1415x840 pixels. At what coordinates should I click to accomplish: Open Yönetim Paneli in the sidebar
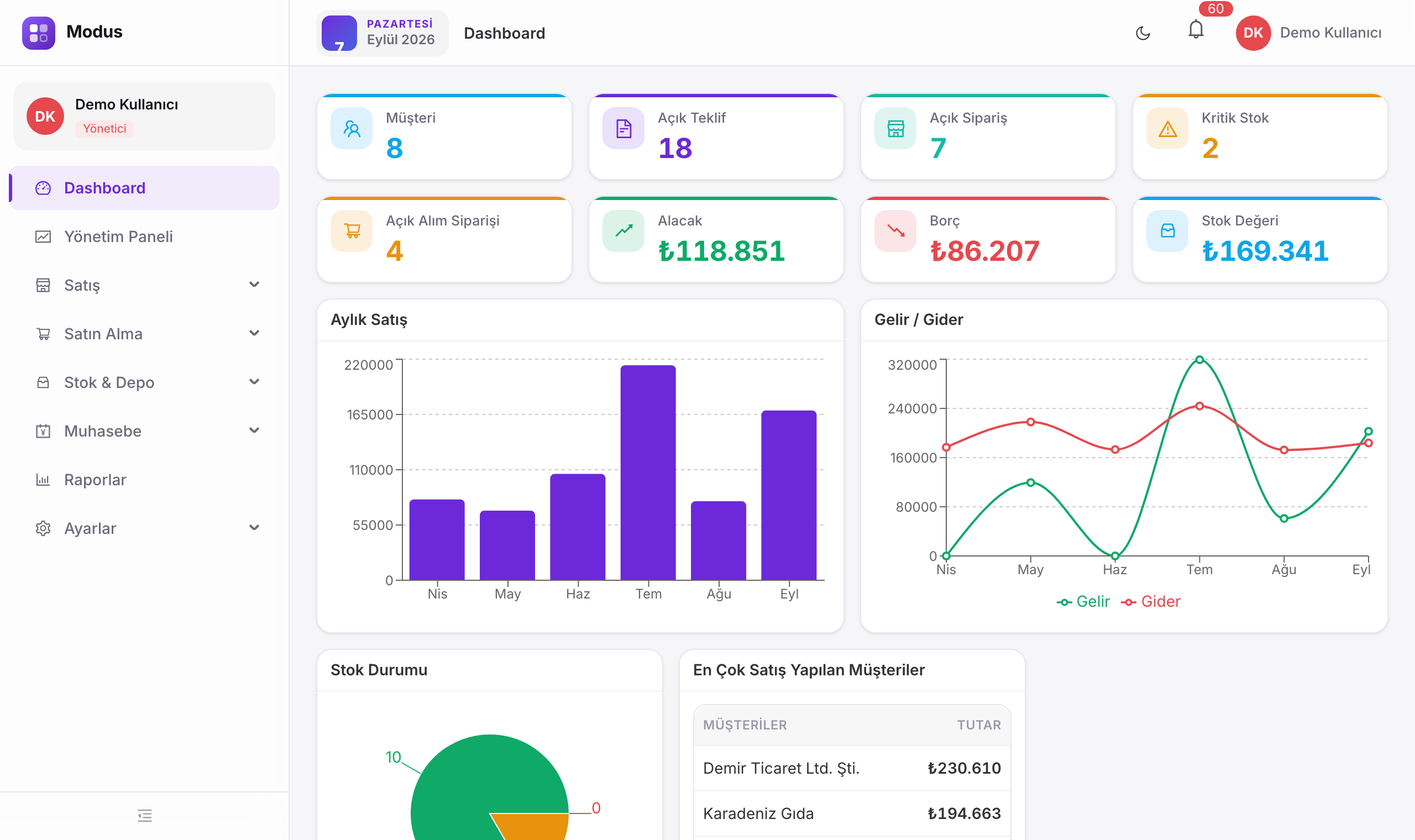point(145,237)
